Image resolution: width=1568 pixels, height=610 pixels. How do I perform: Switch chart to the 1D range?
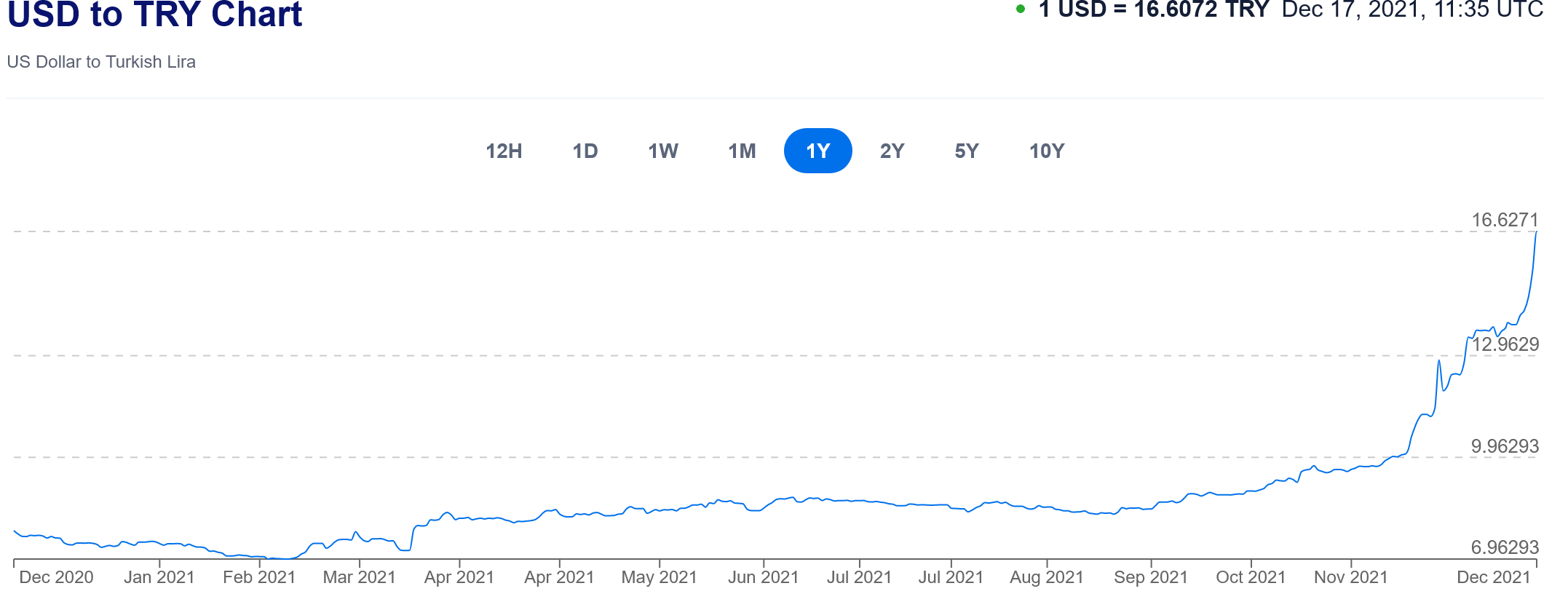click(x=585, y=151)
